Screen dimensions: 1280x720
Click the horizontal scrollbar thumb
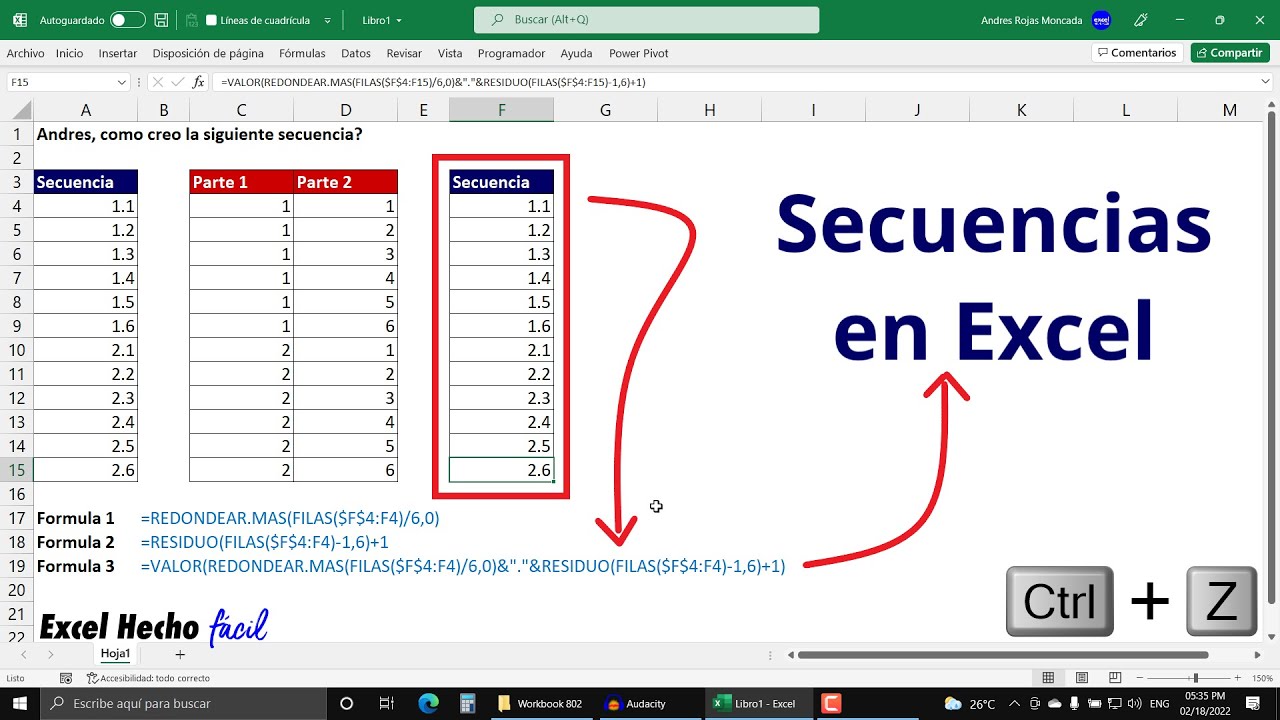tap(1003, 655)
